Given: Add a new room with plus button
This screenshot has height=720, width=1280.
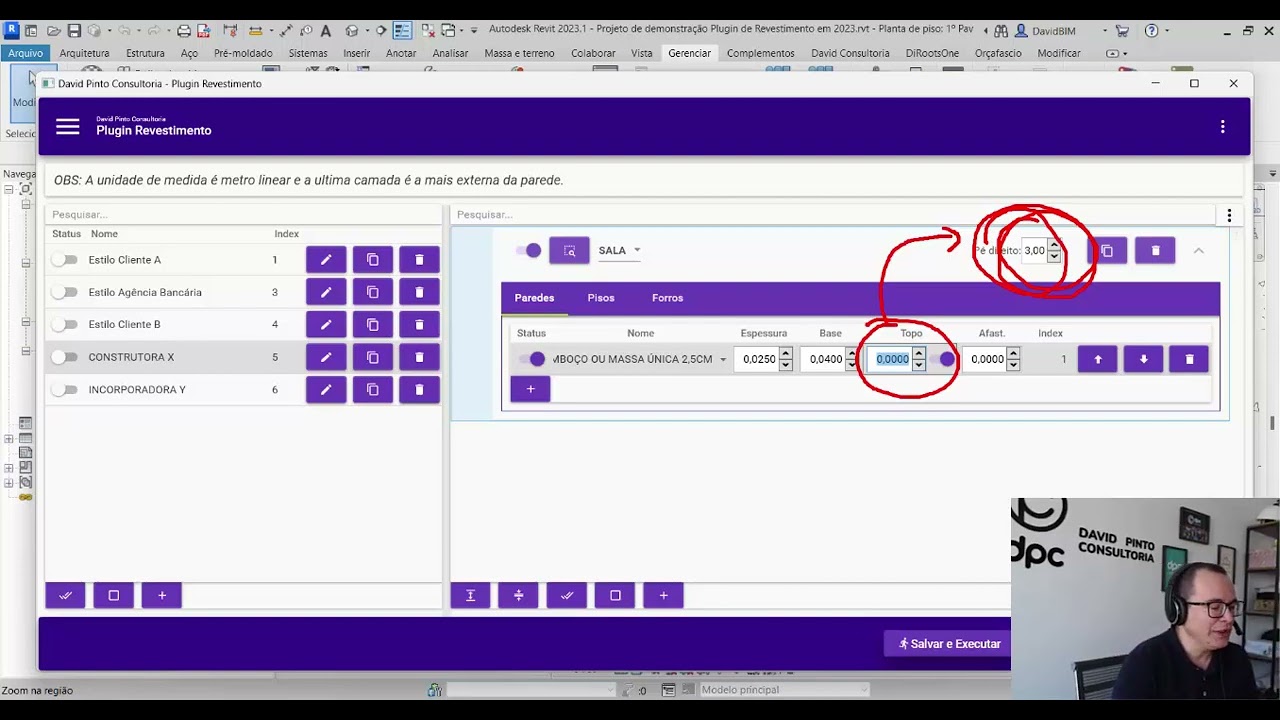Looking at the screenshot, I should click(663, 595).
